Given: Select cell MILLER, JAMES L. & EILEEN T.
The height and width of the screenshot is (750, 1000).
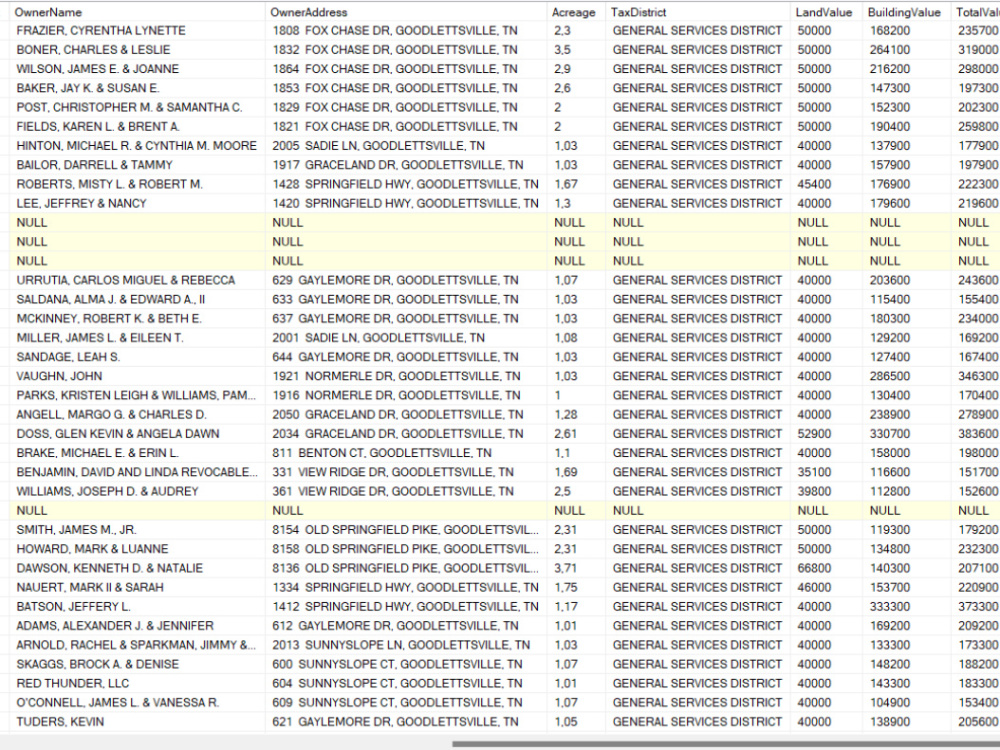Looking at the screenshot, I should [137, 338].
